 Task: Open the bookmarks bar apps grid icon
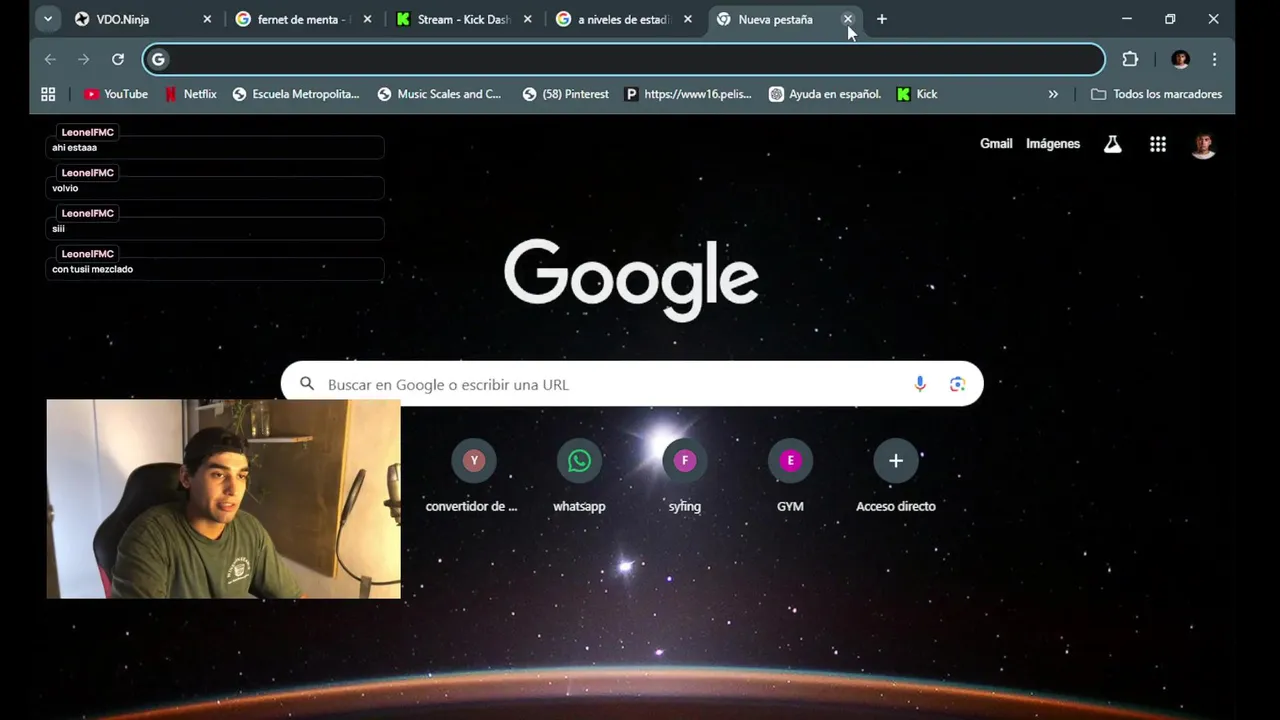point(48,94)
